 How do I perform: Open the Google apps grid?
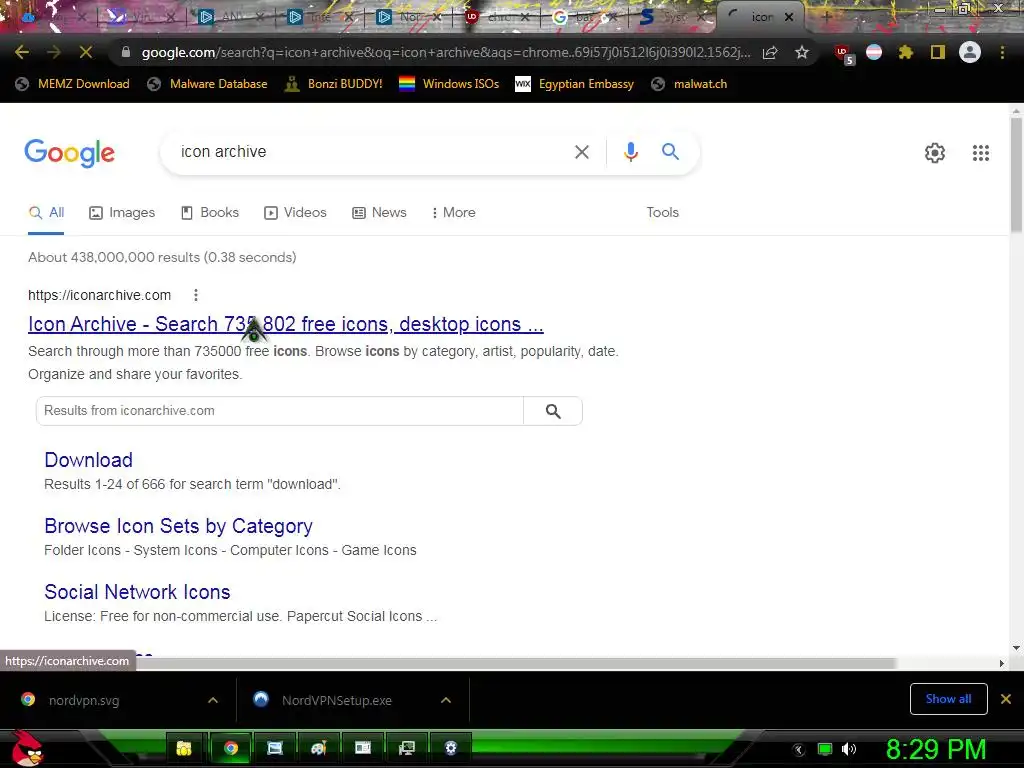click(980, 153)
